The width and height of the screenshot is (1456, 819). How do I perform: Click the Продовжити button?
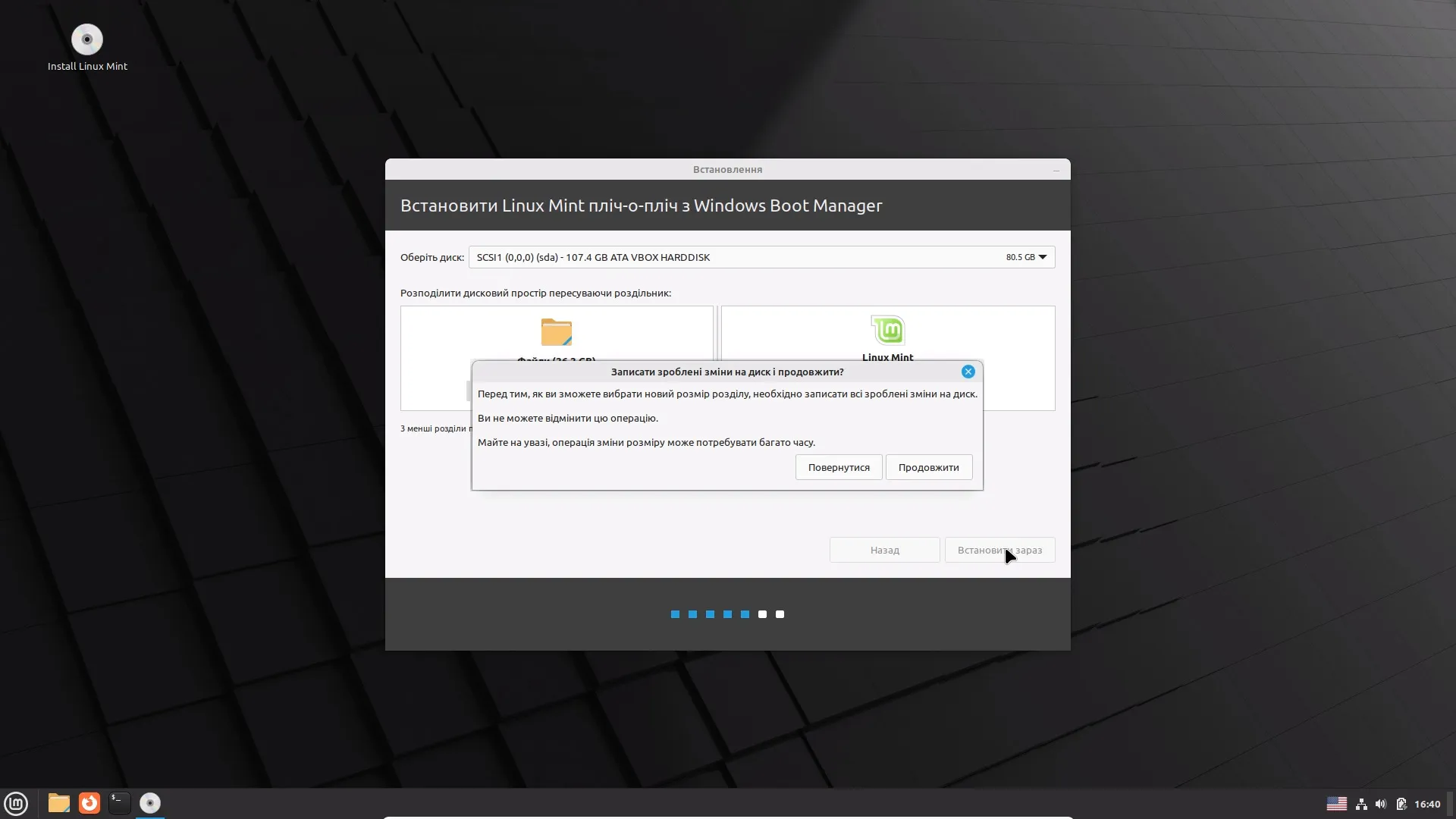[929, 467]
